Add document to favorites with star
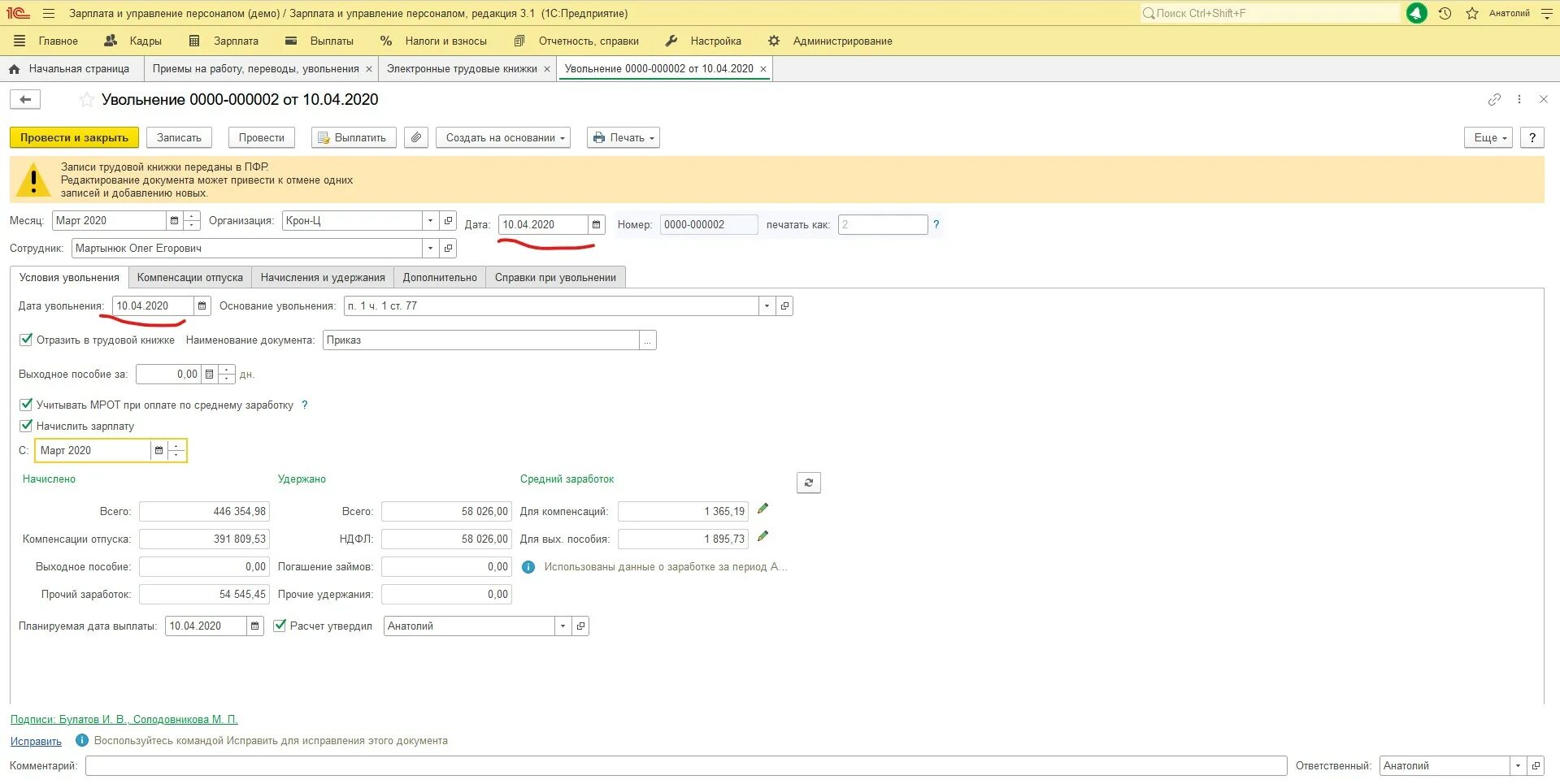 pyautogui.click(x=86, y=100)
